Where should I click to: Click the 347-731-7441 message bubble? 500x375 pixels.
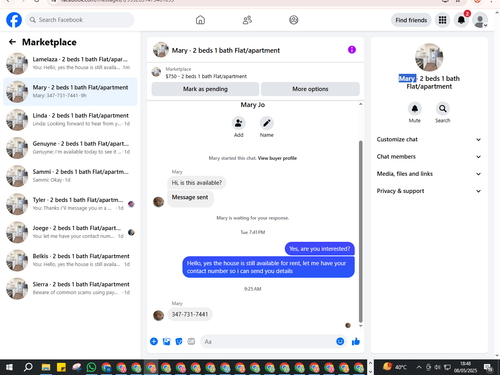[190, 314]
